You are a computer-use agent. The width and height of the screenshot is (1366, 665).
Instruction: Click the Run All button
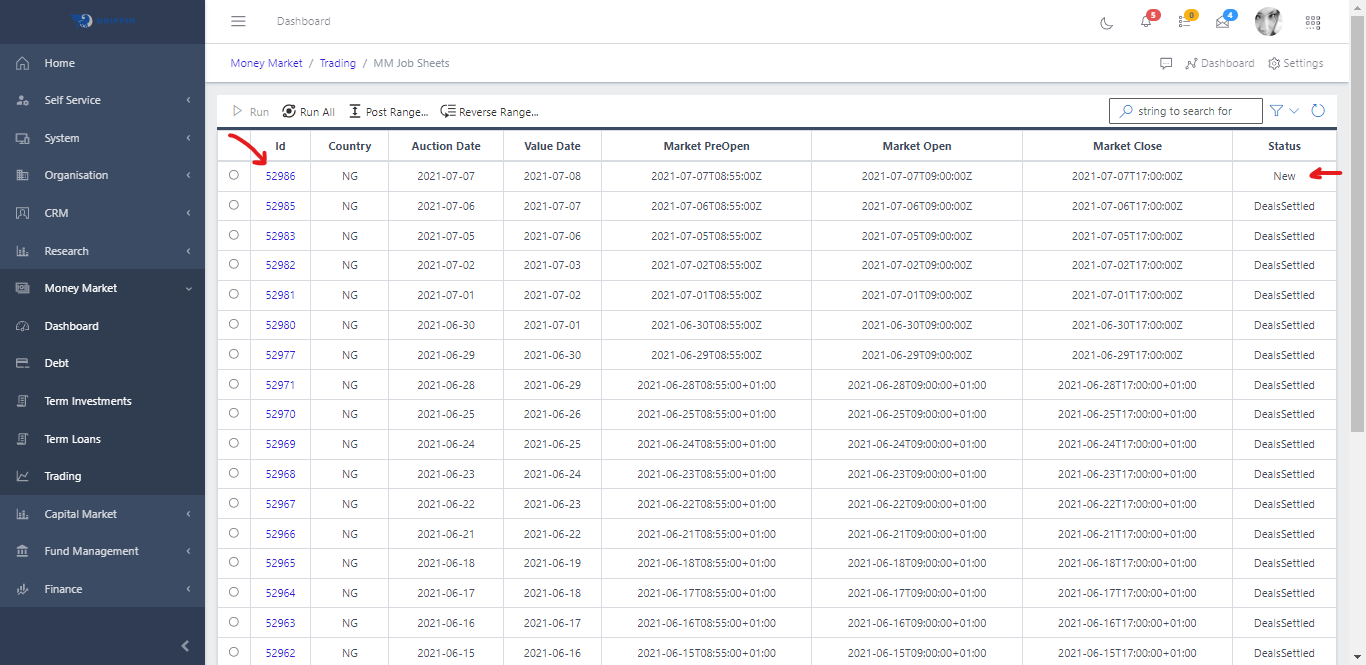308,111
